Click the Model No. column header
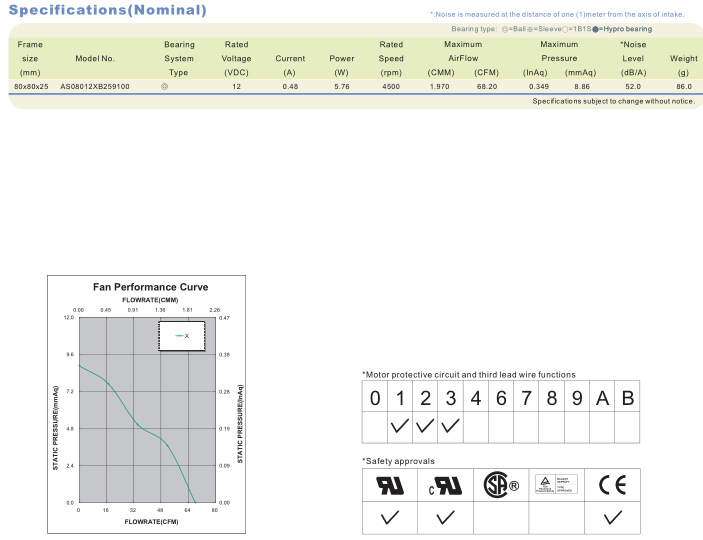This screenshot has width=703, height=540. coord(95,58)
